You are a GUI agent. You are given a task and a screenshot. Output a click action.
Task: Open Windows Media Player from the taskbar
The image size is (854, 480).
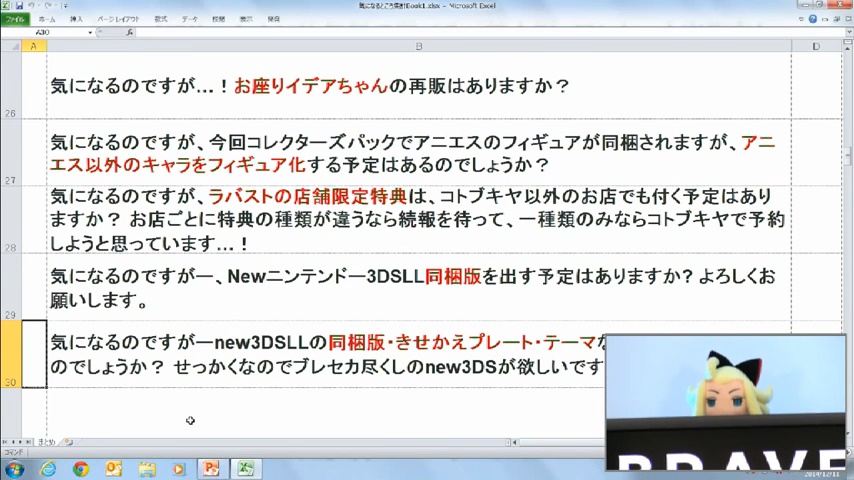[179, 469]
